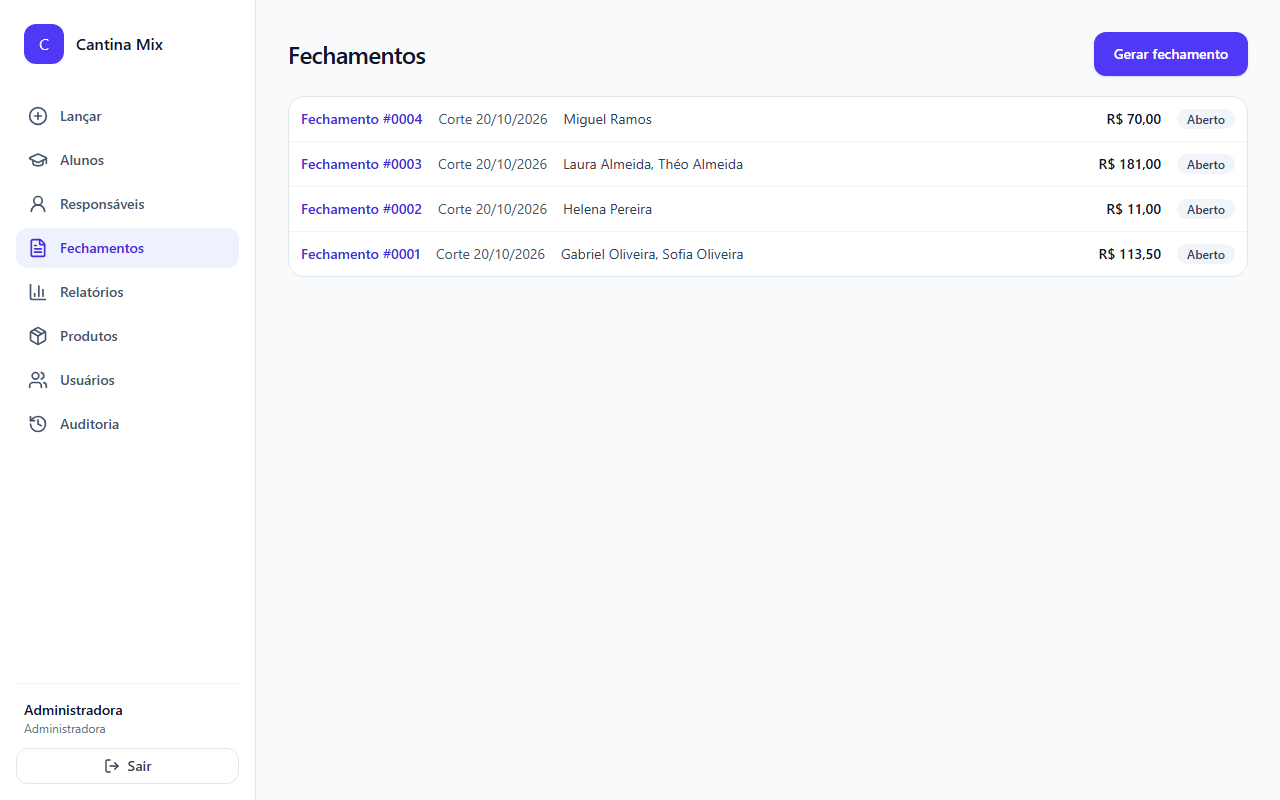
Task: Open the Auditoria page
Action: point(127,424)
